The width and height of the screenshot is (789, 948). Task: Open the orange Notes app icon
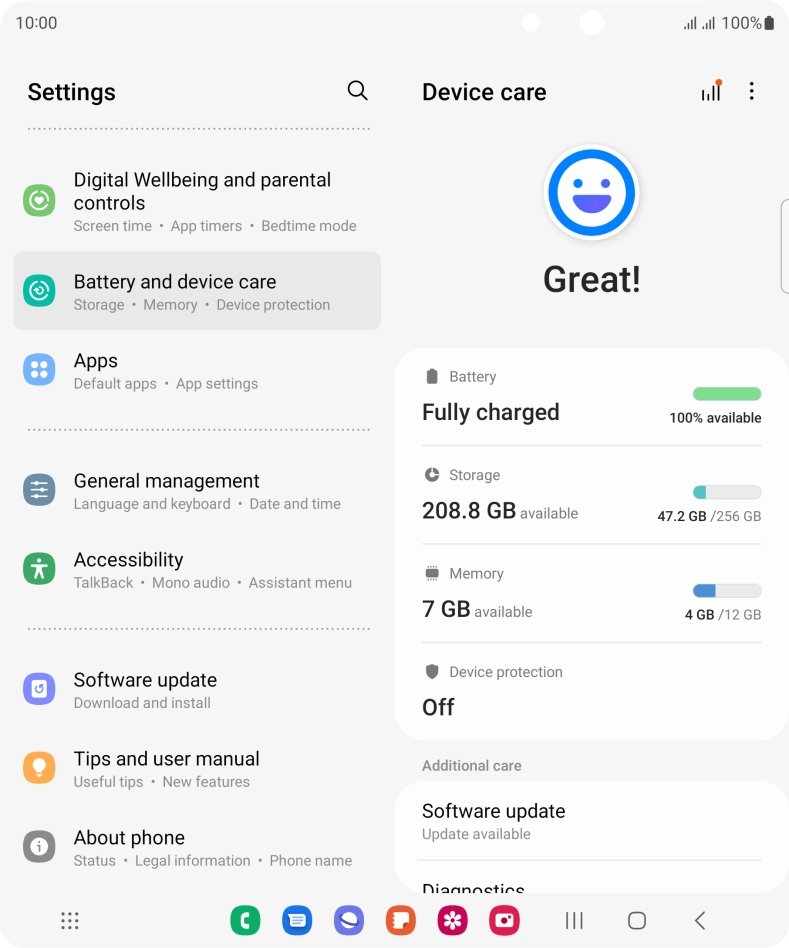(401, 921)
